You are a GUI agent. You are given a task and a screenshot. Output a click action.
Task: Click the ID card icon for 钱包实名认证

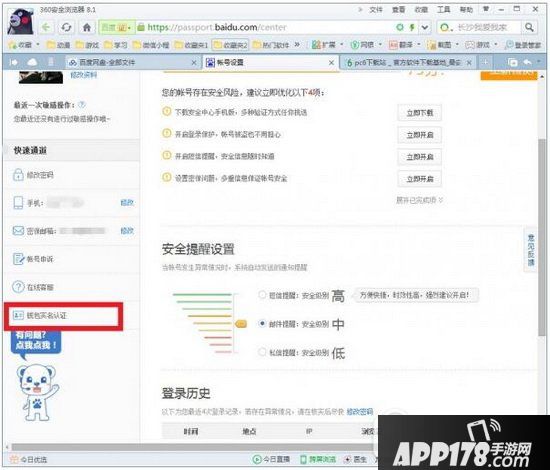18,315
